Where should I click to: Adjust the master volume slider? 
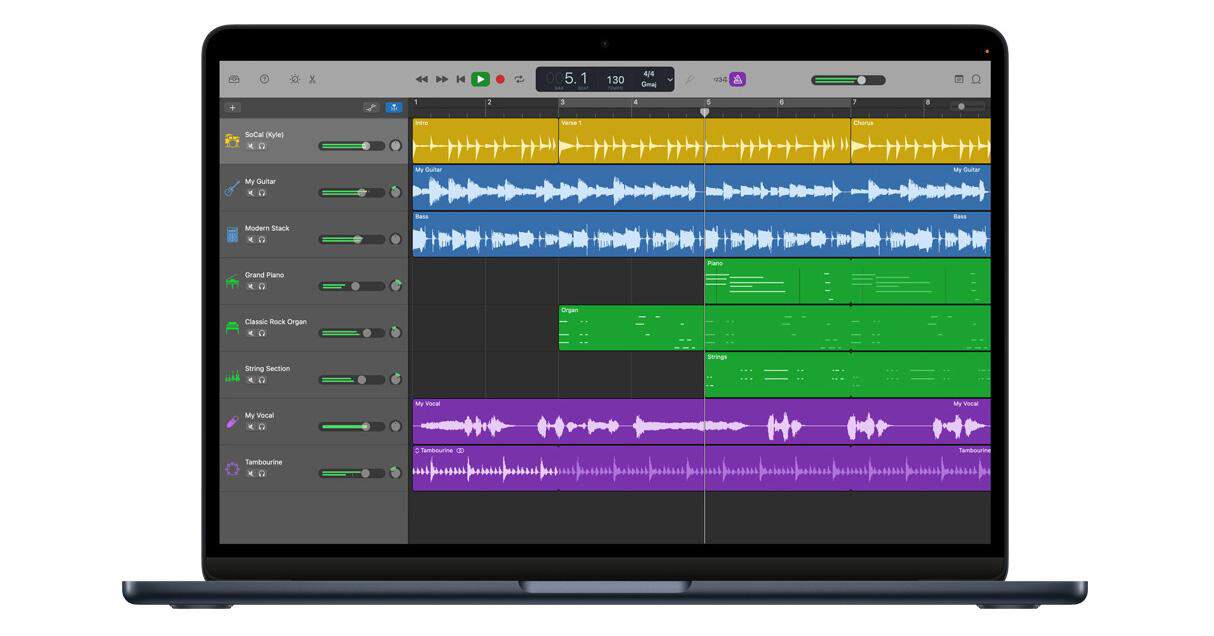(x=849, y=80)
